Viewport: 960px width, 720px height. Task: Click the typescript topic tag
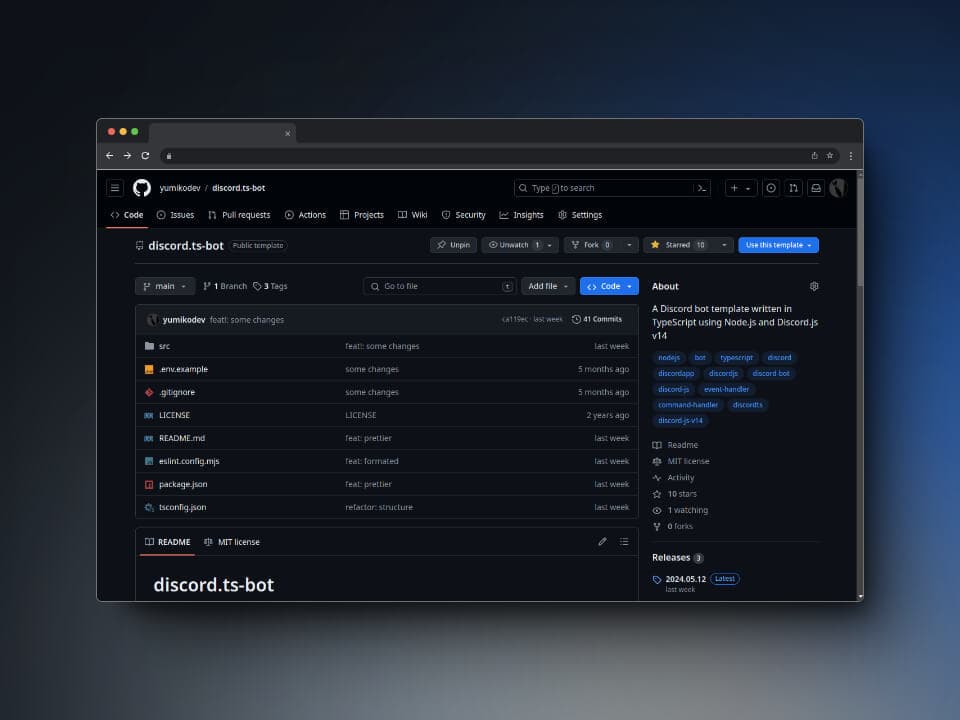737,358
